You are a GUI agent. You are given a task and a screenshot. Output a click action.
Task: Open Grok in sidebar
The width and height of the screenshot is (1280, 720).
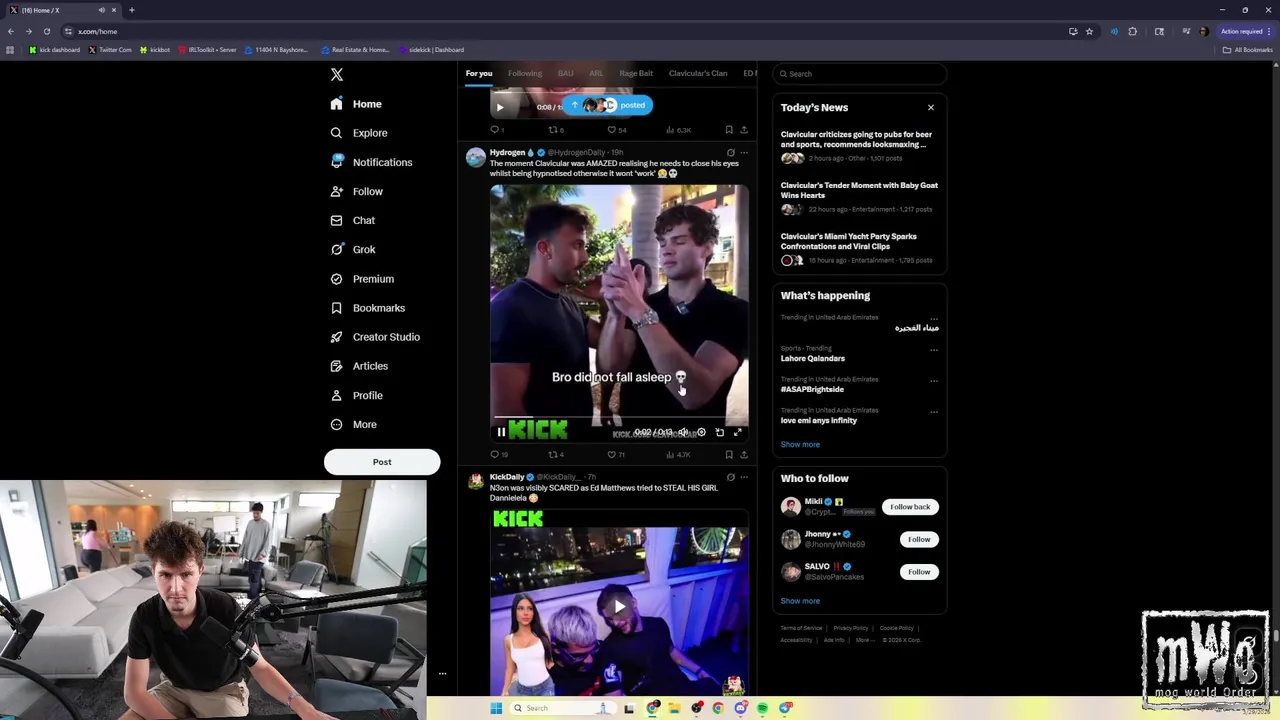[x=352, y=249]
